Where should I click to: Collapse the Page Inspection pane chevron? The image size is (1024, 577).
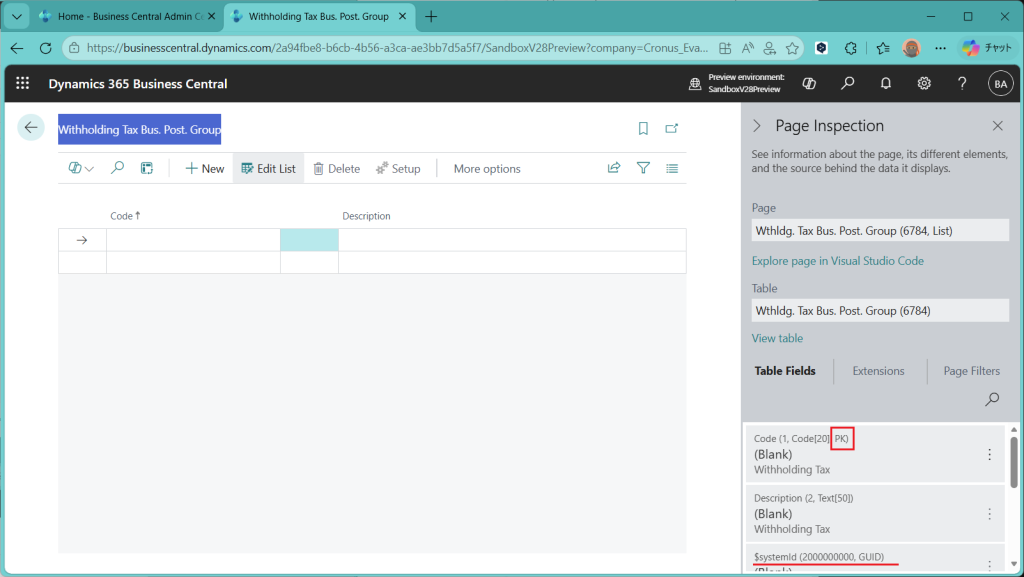pyautogui.click(x=757, y=126)
